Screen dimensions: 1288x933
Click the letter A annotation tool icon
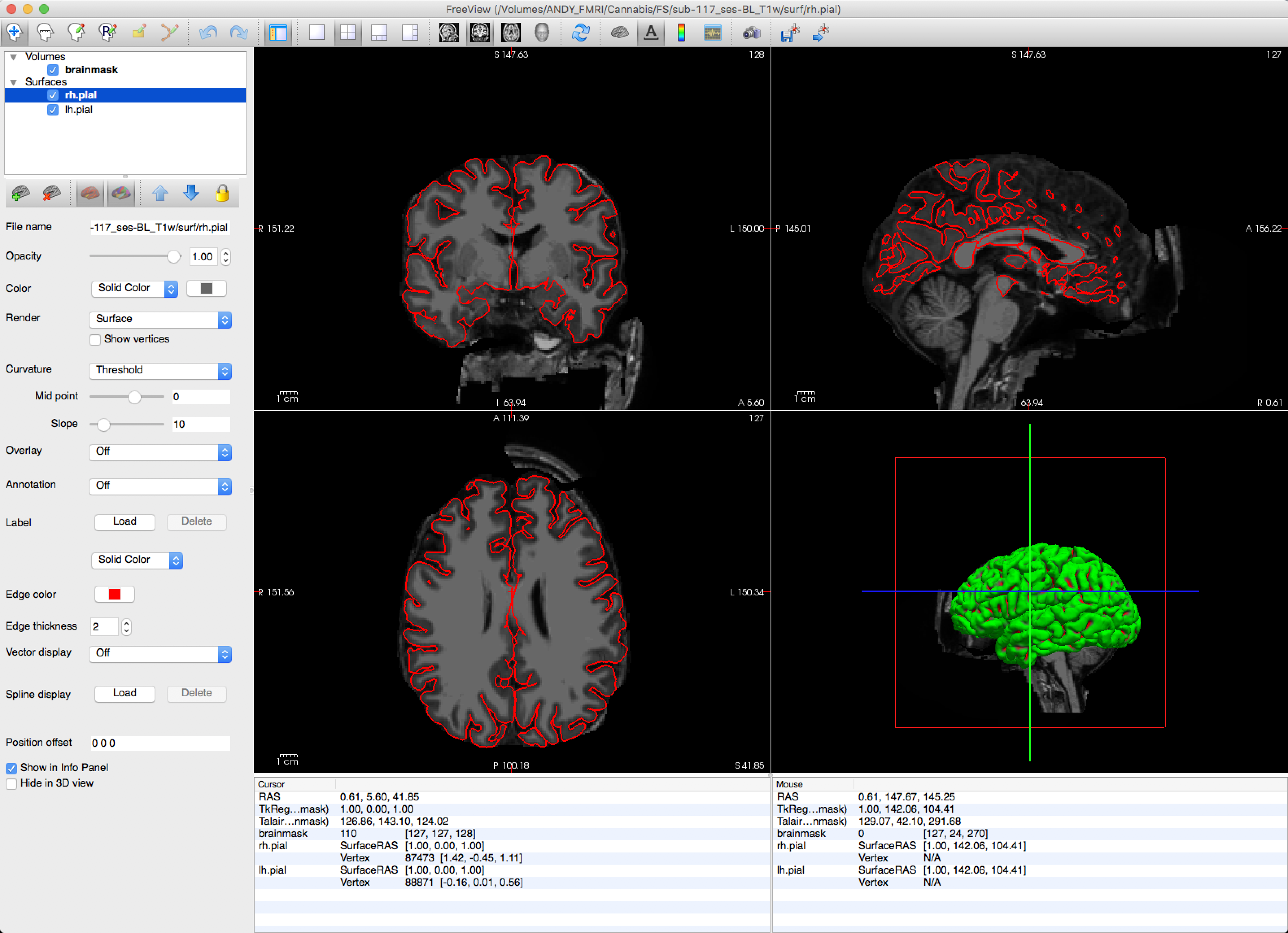click(651, 33)
